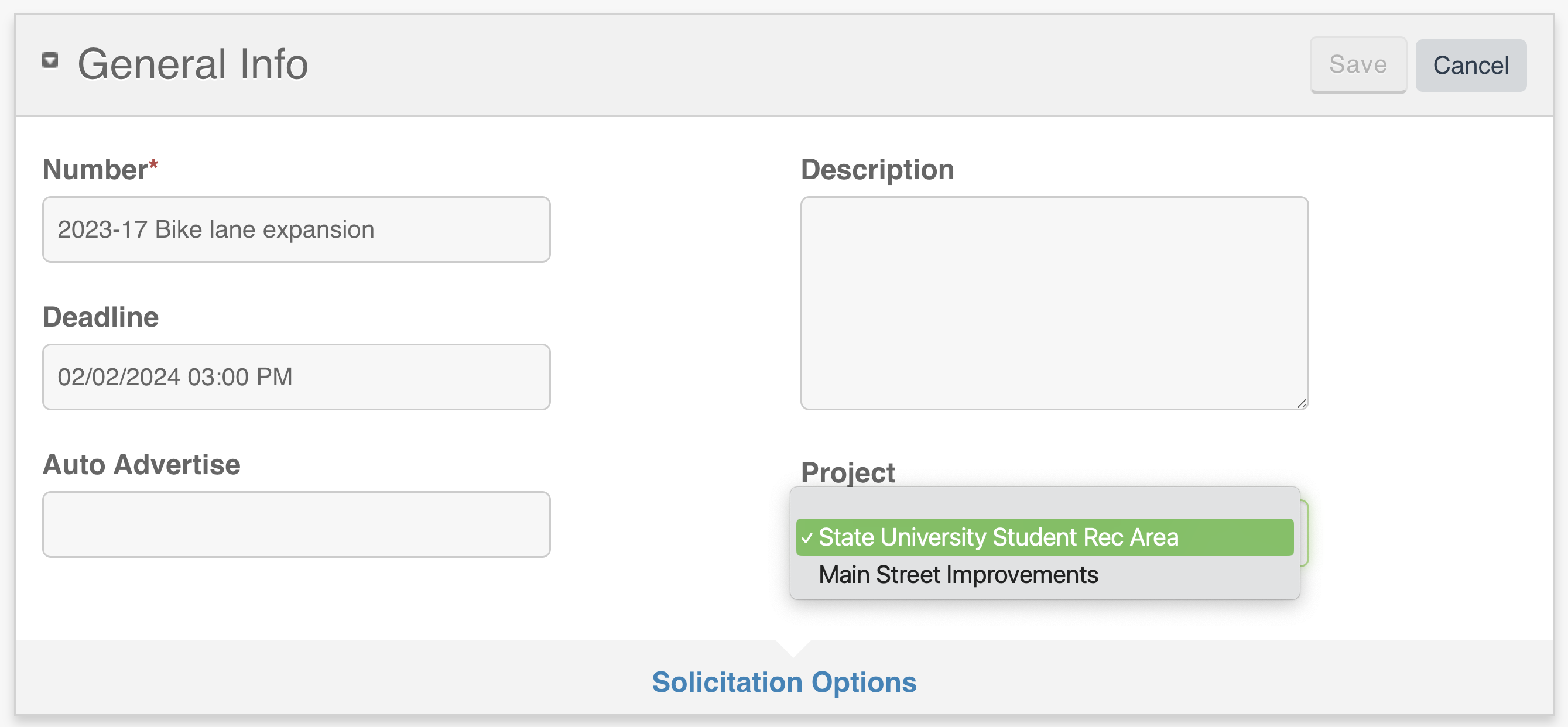Click the Save button
The height and width of the screenshot is (727, 1568).
[x=1357, y=65]
